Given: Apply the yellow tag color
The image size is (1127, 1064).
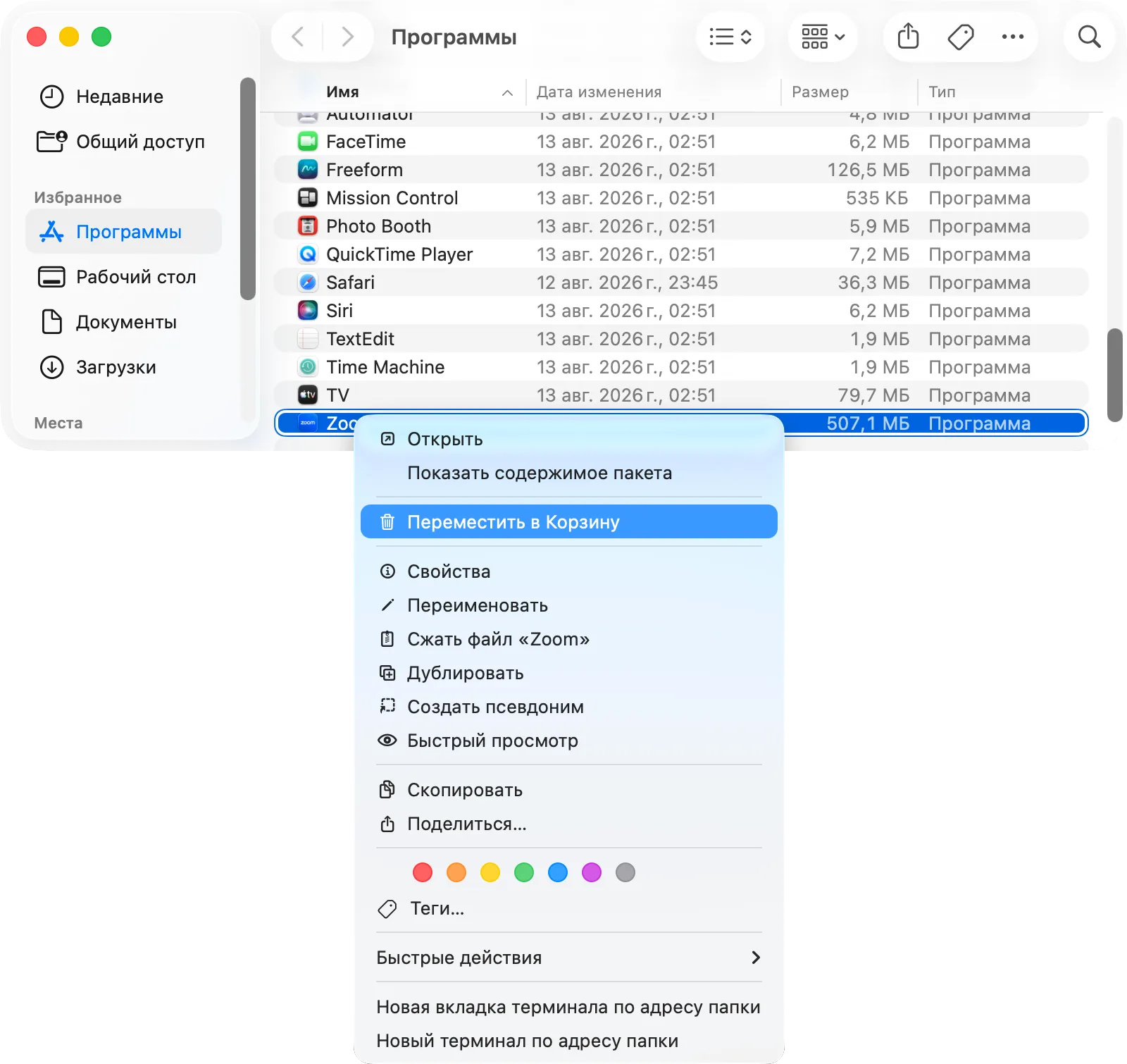Looking at the screenshot, I should [x=490, y=872].
